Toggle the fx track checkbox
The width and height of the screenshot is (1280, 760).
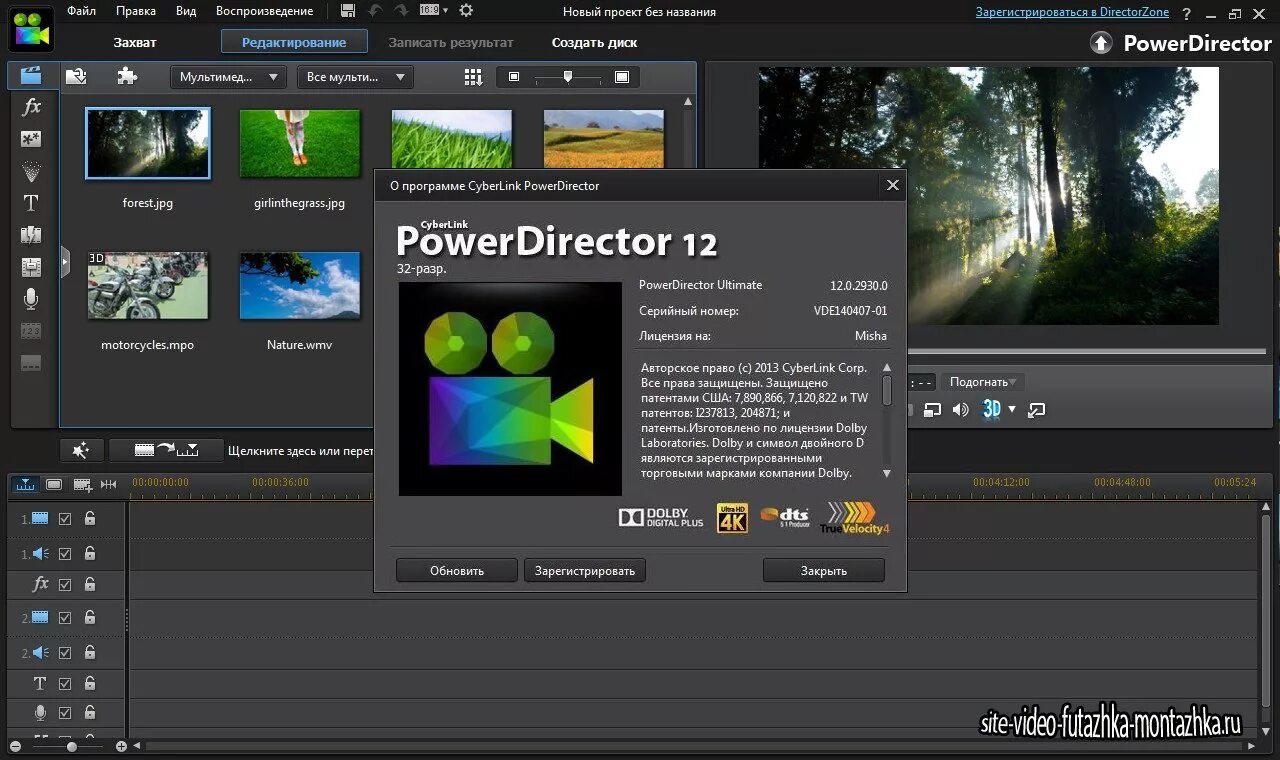click(x=65, y=585)
